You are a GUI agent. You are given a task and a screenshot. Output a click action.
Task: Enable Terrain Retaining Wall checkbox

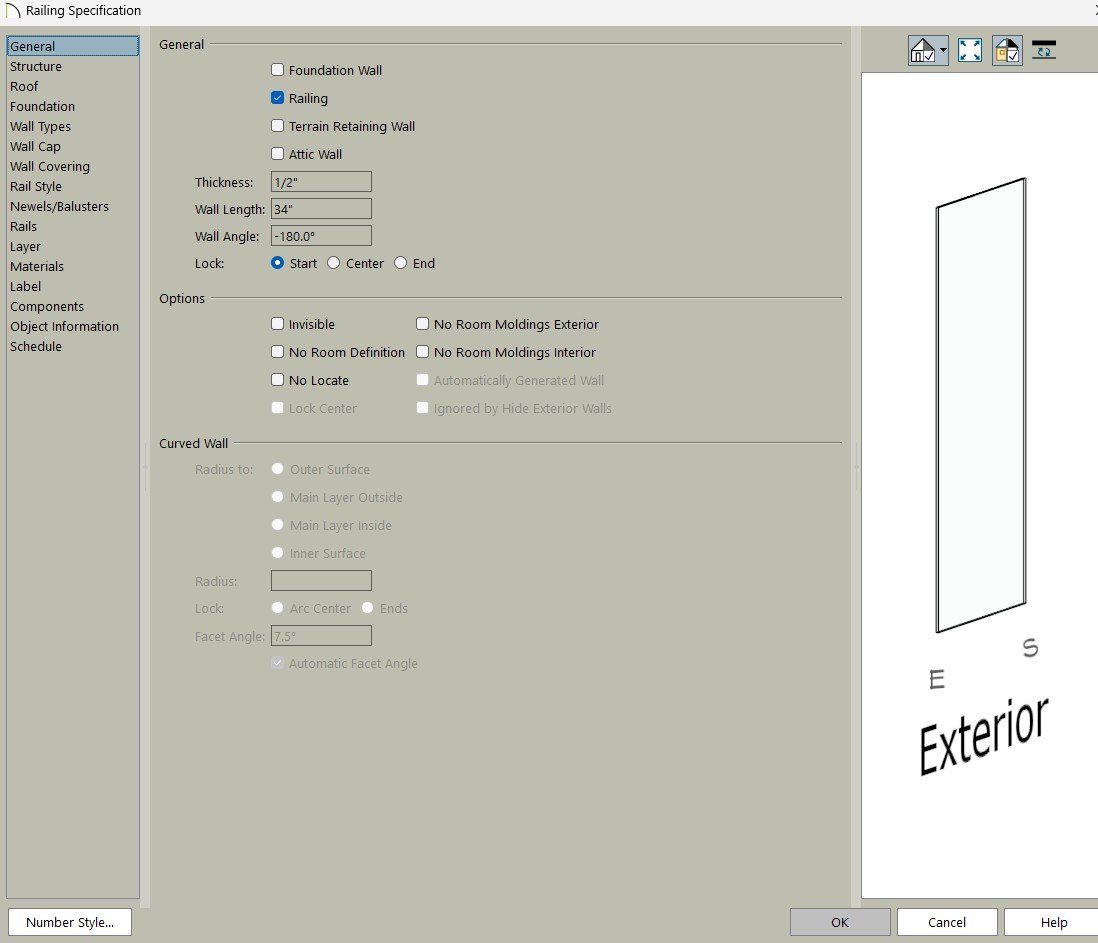tap(277, 126)
